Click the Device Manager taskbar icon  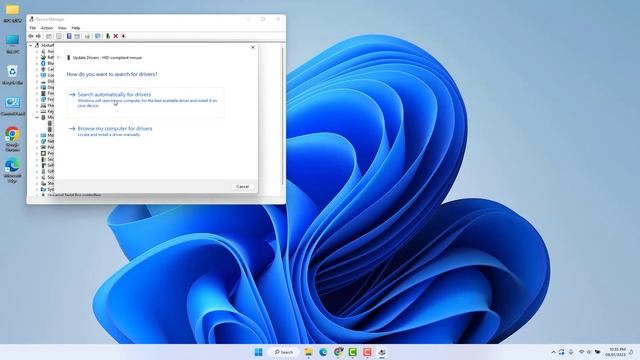[x=382, y=352]
